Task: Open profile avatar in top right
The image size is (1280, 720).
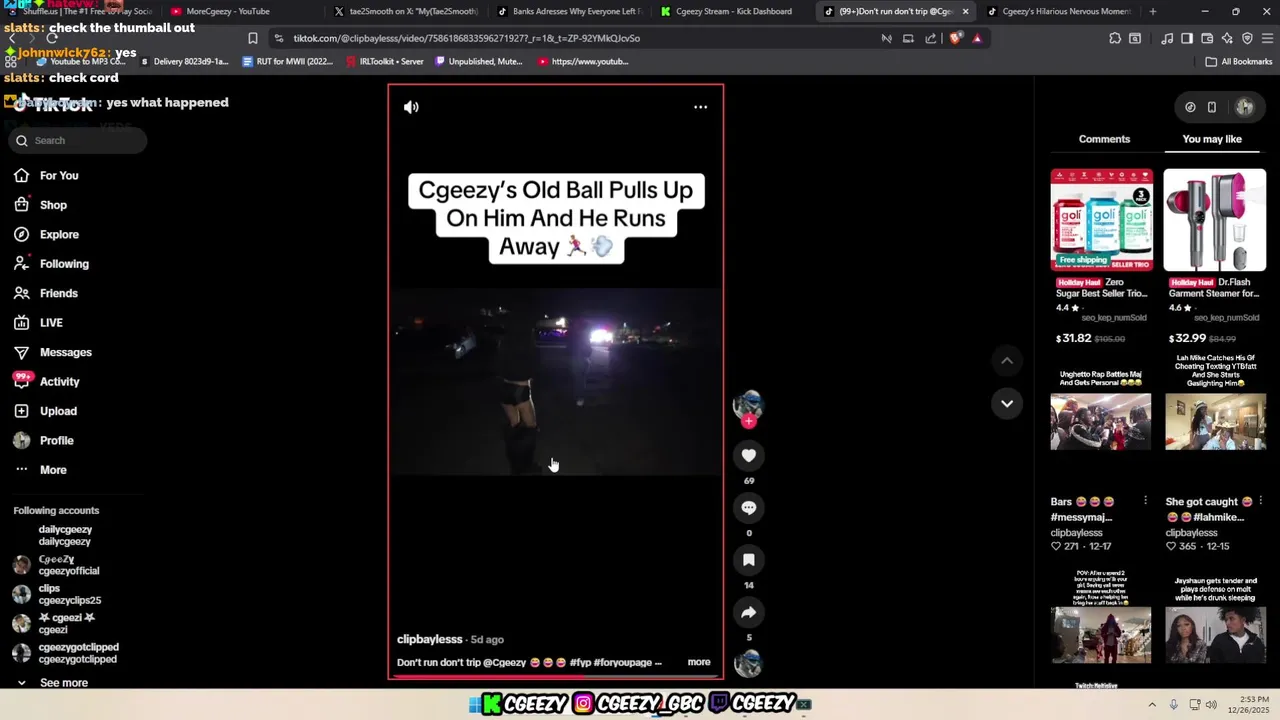Action: point(1245,107)
